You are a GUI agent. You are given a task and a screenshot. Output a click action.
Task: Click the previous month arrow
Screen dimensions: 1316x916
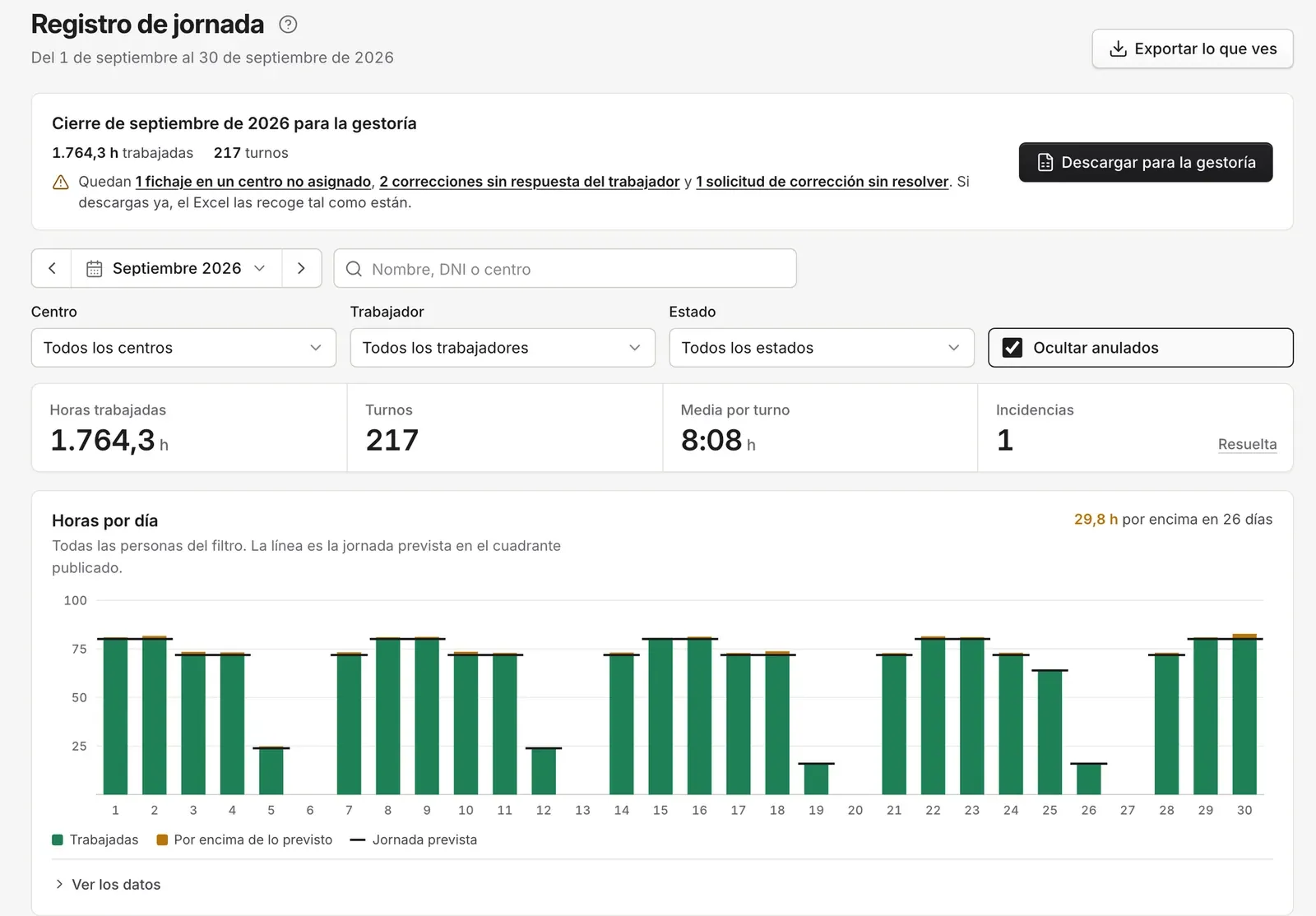point(52,268)
